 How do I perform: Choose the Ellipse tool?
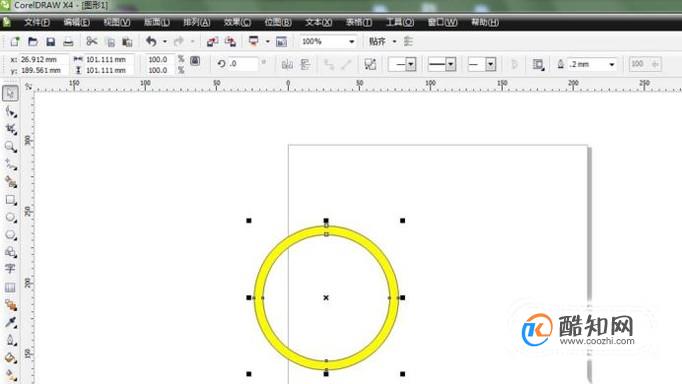pos(10,217)
